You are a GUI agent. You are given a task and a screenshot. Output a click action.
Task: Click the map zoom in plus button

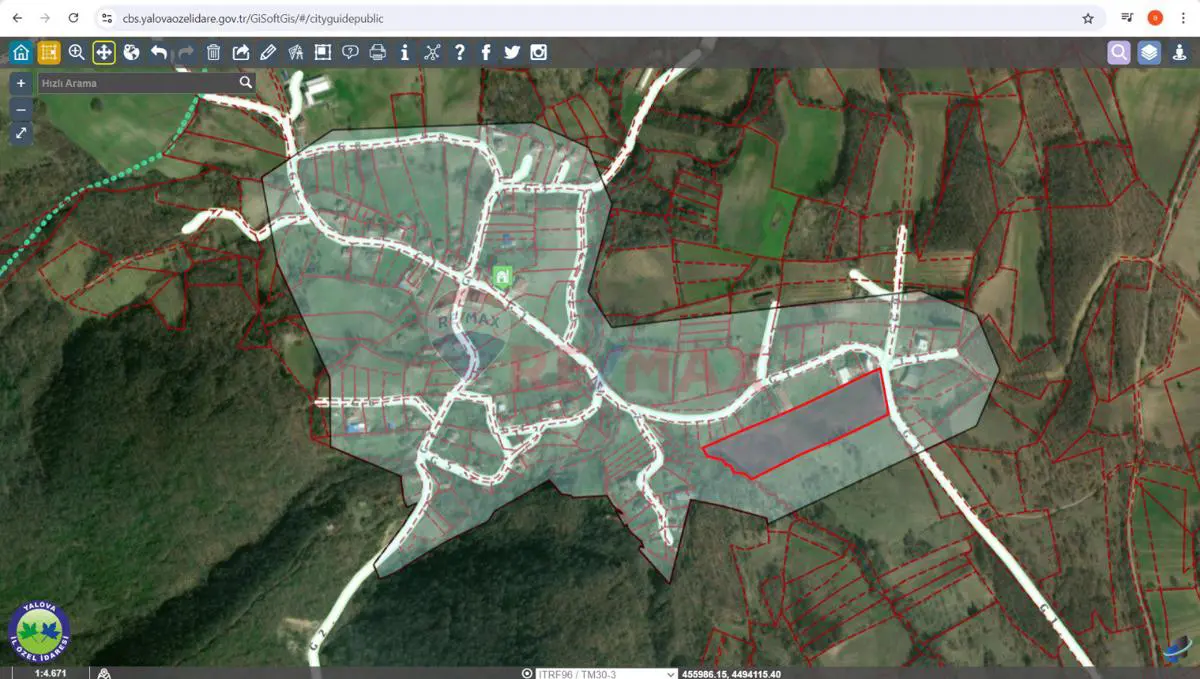tap(21, 83)
